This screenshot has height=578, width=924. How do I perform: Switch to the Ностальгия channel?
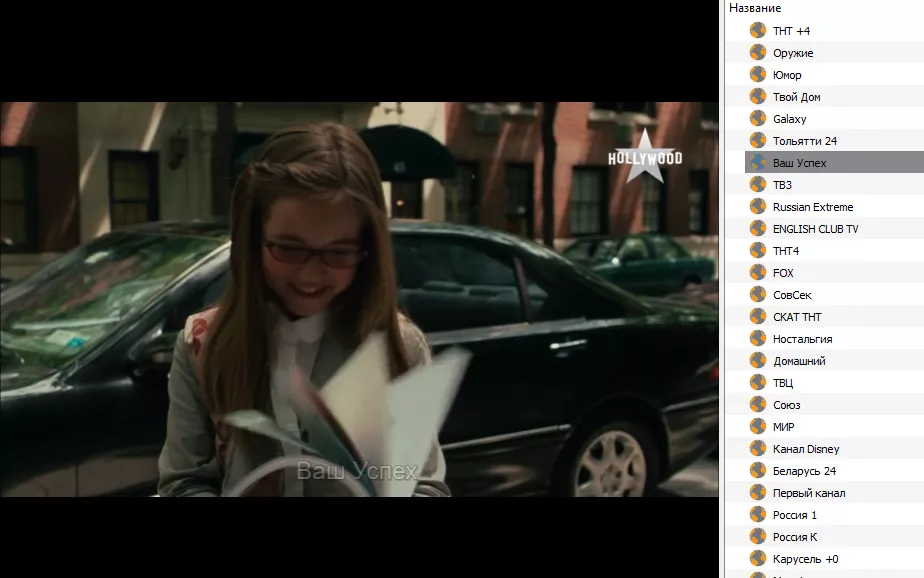click(x=803, y=339)
